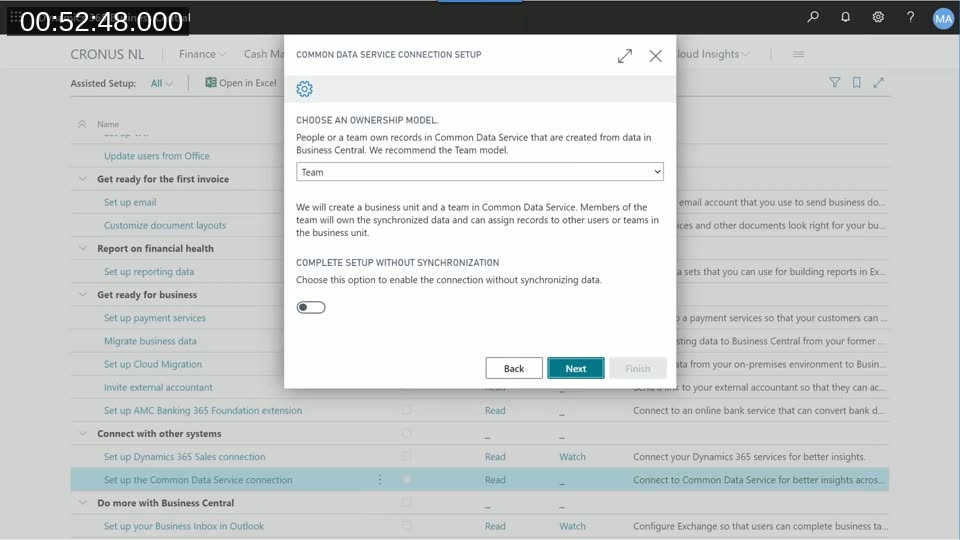Viewport: 960px width, 540px height.
Task: Open Set up Dynamics 365 Sales connection
Action: click(x=184, y=457)
